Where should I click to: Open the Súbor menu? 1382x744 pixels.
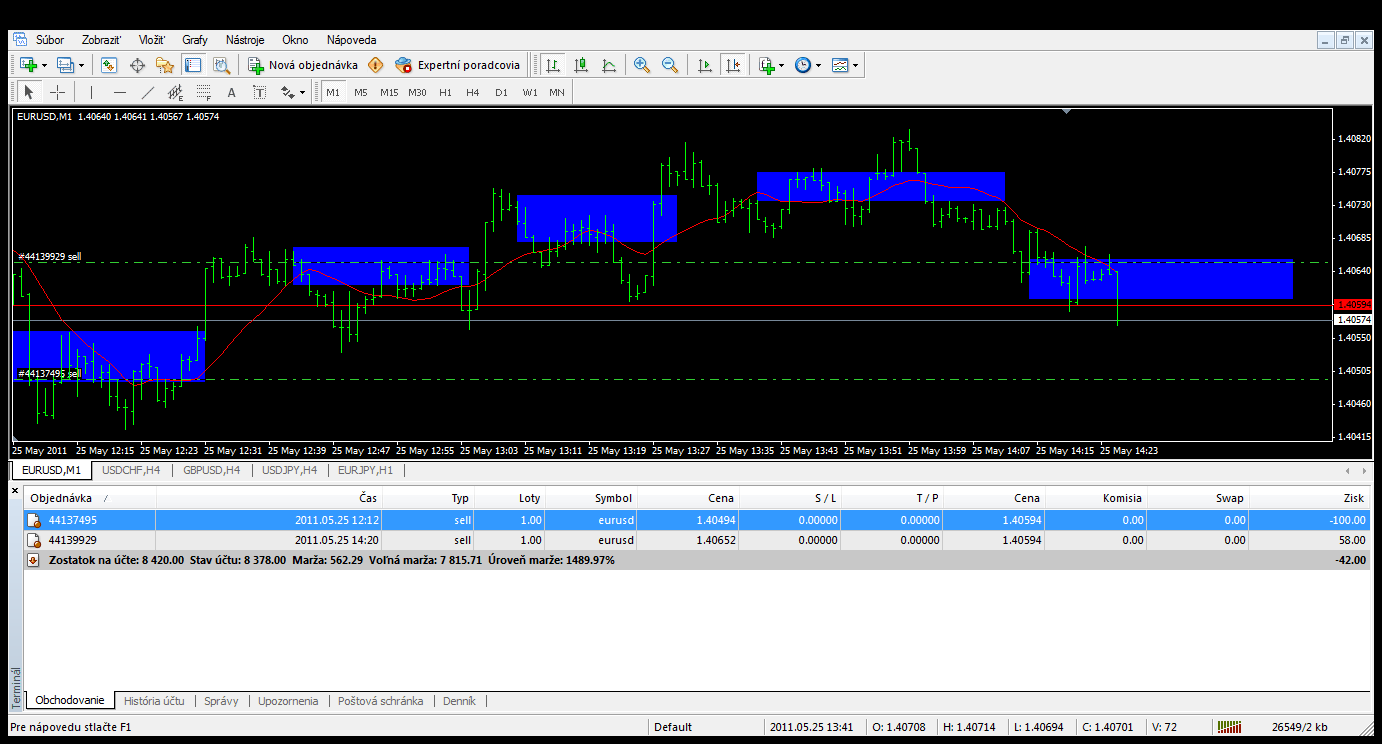[50, 40]
